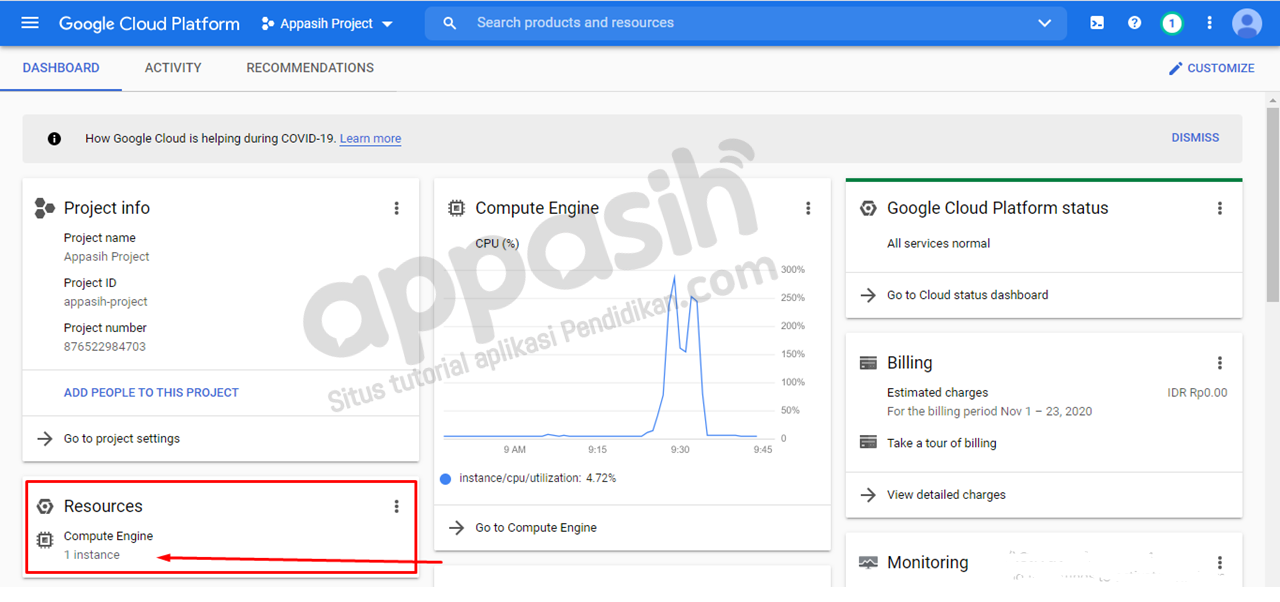Click card icon beside Take a tour of billing

pyautogui.click(x=868, y=442)
